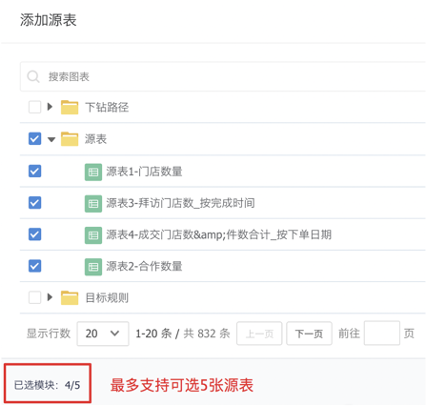Click the 源表1-门店数量 row text
This screenshot has height=406, width=427.
coord(144,172)
